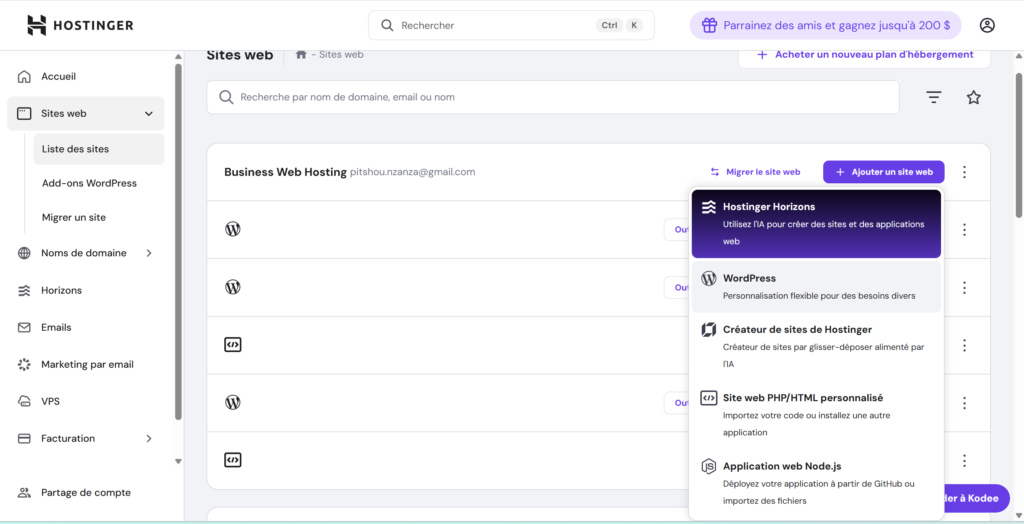Click the Hostinger logo in header
This screenshot has width=1024, height=524.
[80, 25]
